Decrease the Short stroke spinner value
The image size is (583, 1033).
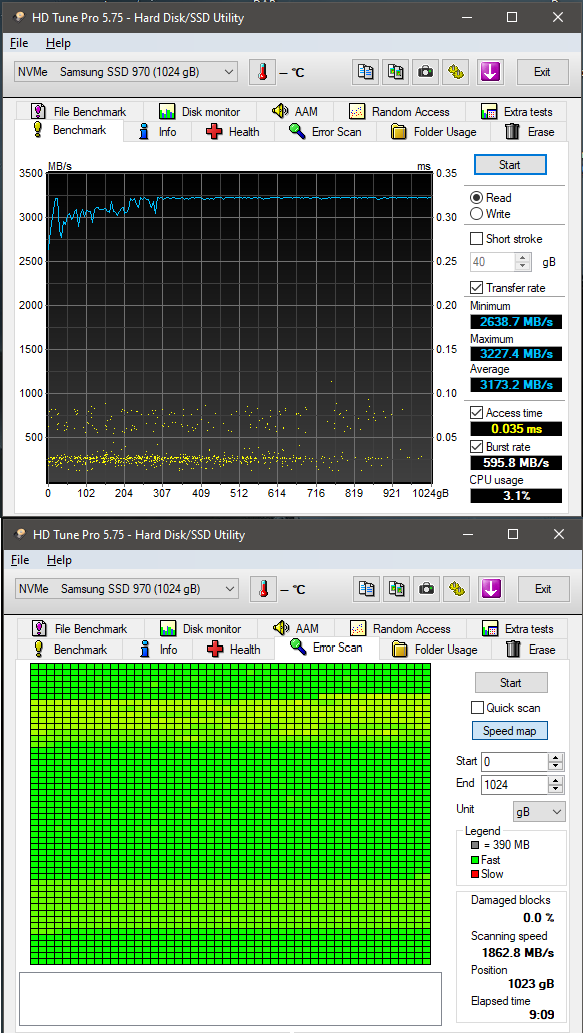pyautogui.click(x=524, y=266)
